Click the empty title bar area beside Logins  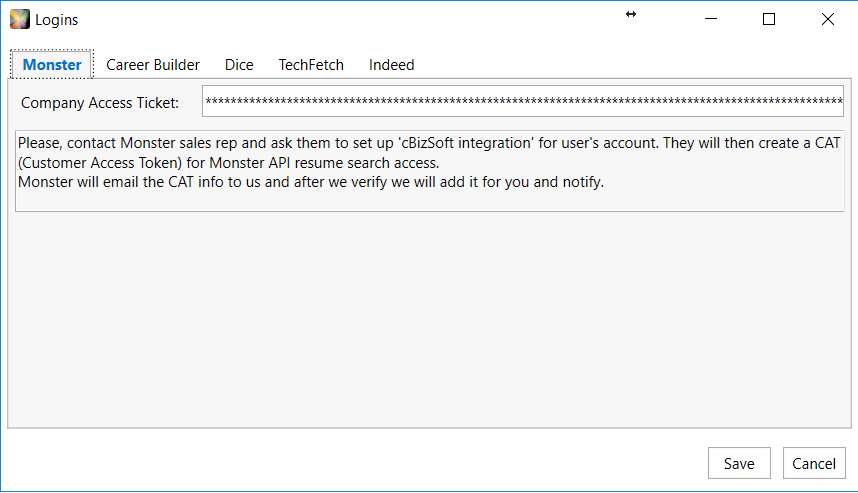click(350, 19)
